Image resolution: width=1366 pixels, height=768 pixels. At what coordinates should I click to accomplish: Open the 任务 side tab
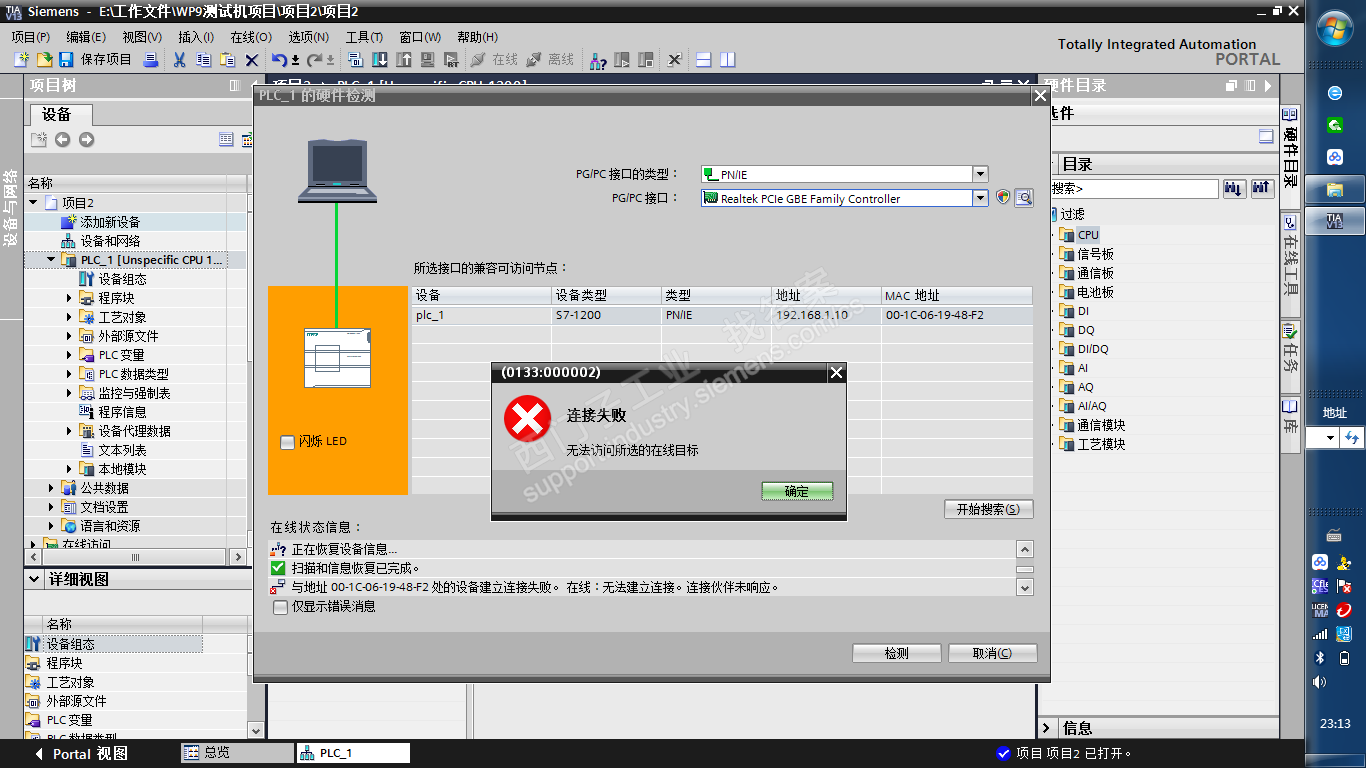(1291, 357)
